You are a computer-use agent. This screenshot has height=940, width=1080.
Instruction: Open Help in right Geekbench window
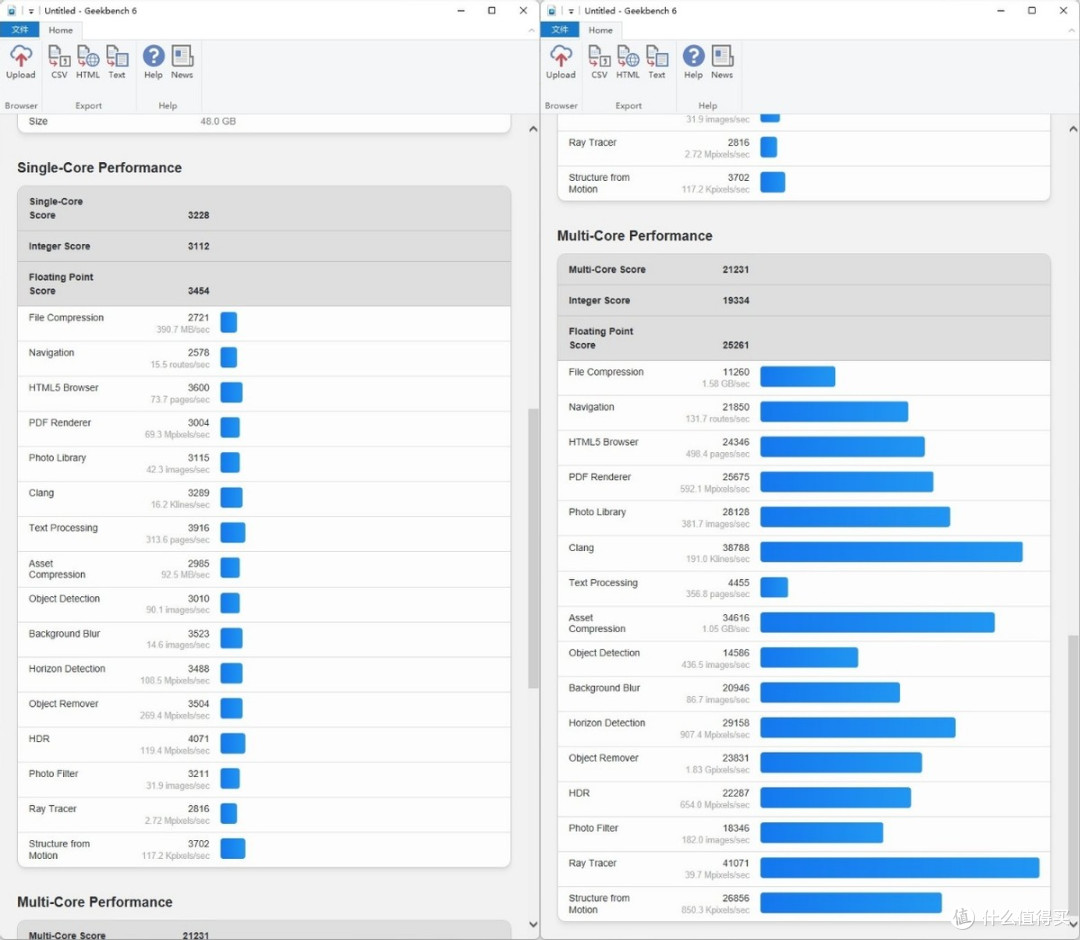point(693,62)
